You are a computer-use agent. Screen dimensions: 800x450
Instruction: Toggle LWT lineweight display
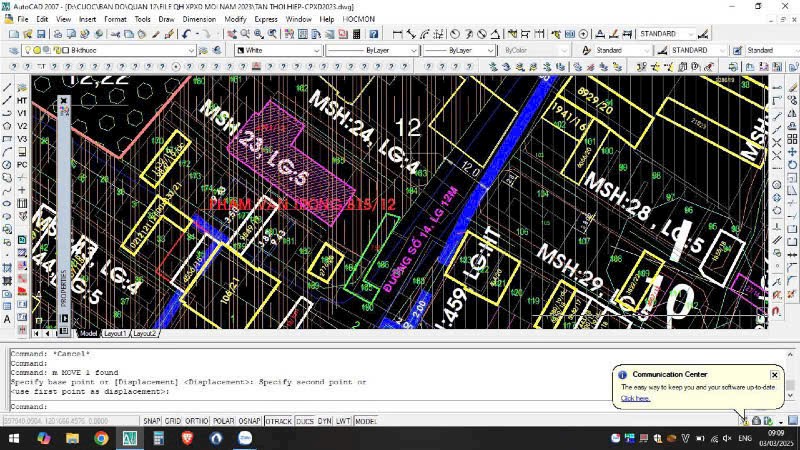(343, 421)
